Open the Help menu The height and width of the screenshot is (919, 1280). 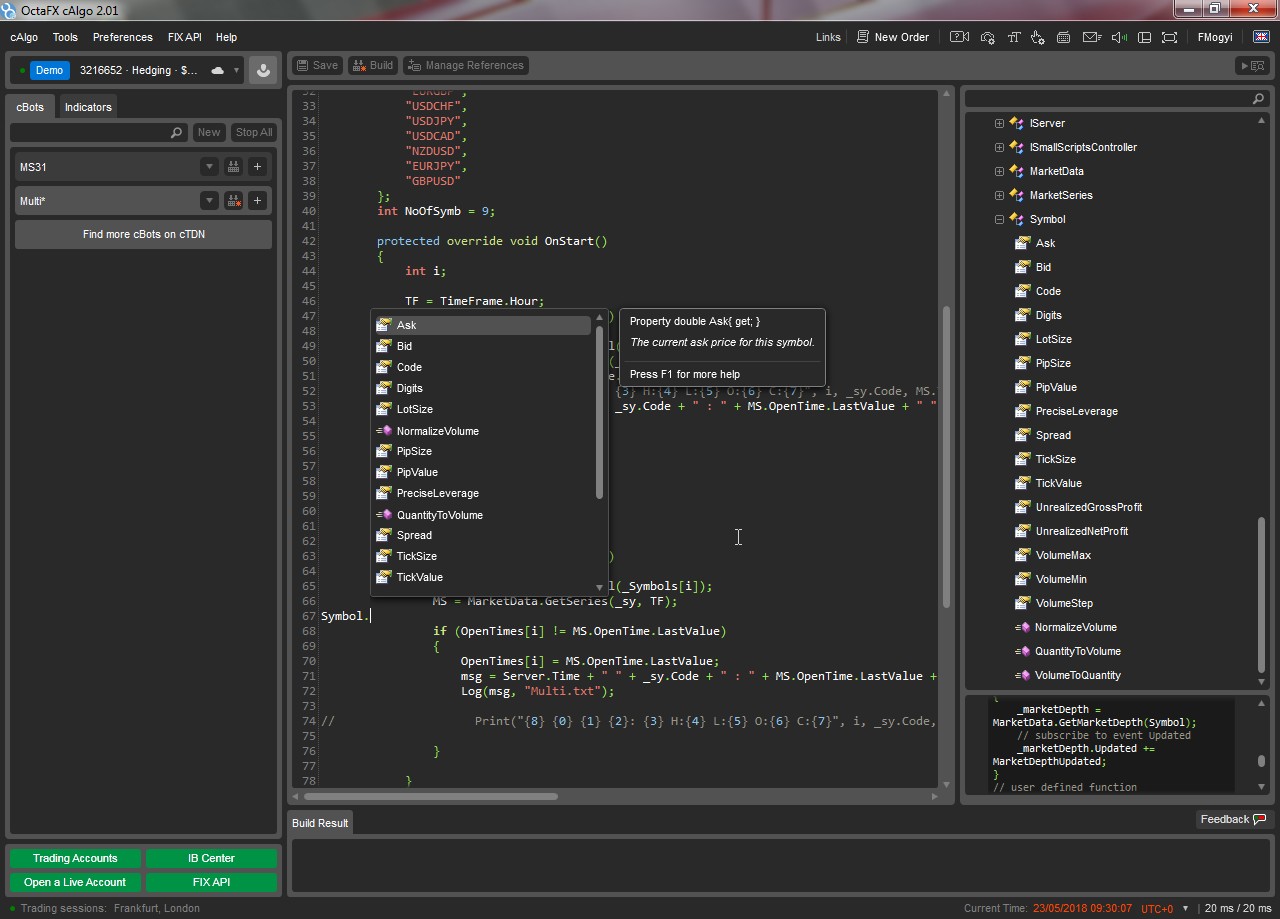click(226, 37)
